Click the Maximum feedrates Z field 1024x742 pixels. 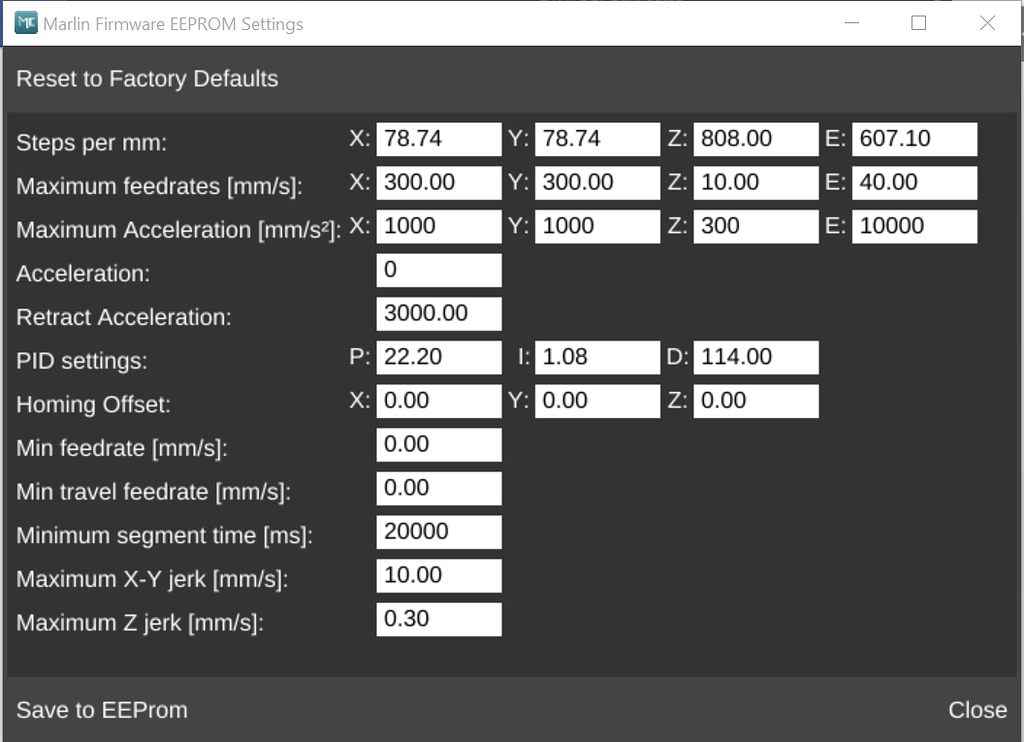click(755, 183)
